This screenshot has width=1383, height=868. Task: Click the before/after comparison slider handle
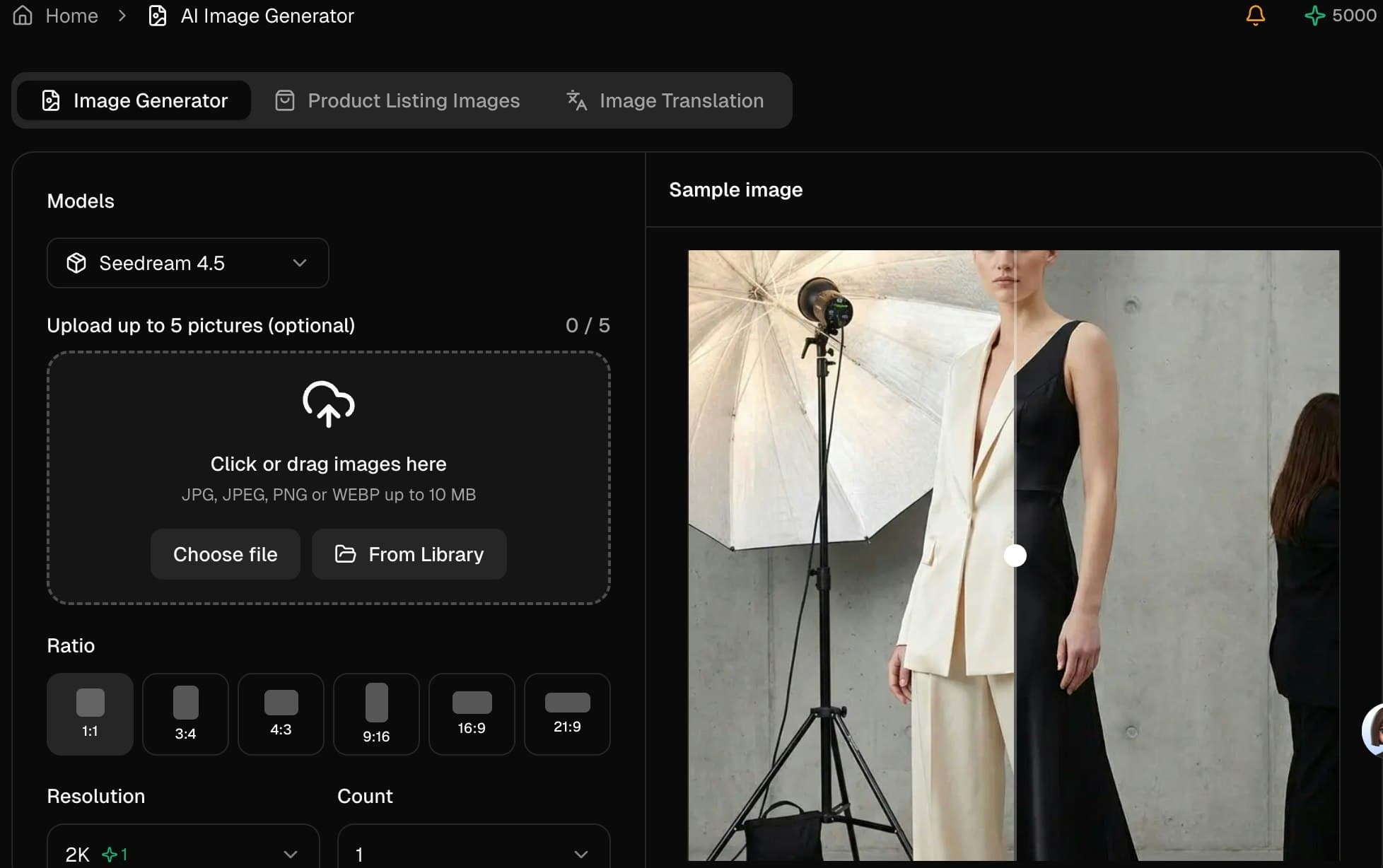coord(1016,556)
